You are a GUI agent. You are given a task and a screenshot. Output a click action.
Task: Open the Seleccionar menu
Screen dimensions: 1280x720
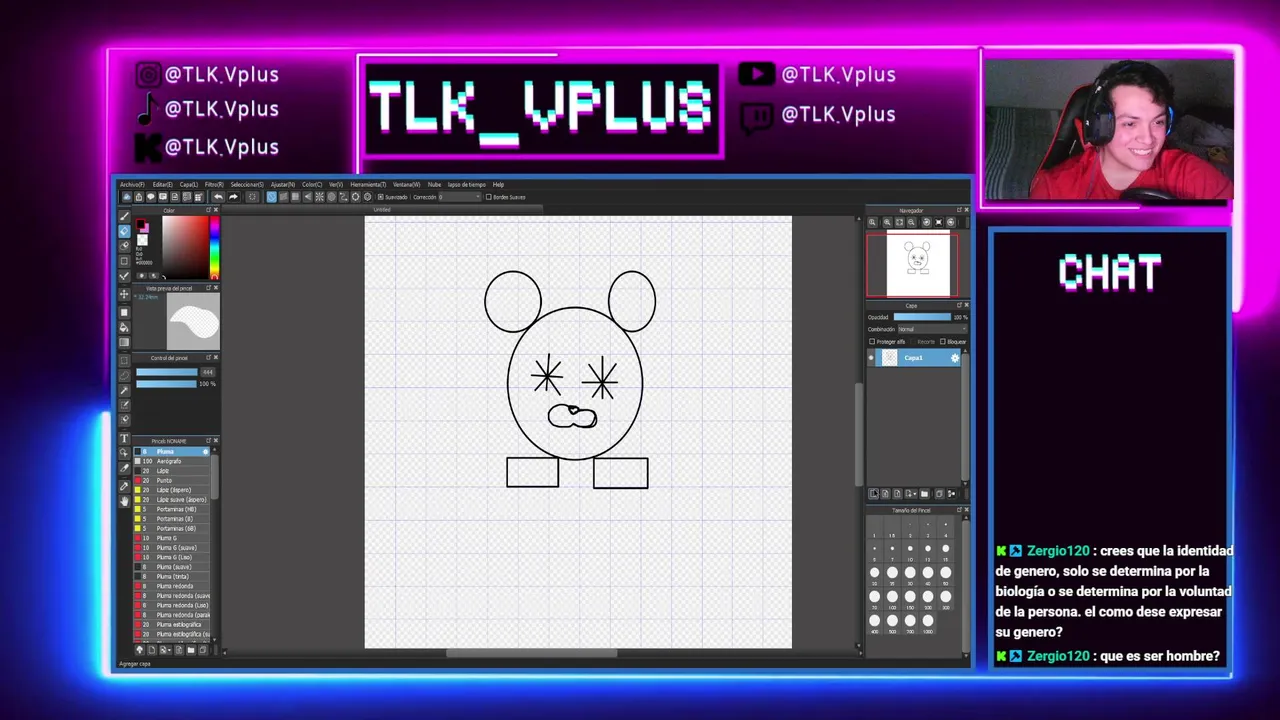click(x=247, y=184)
